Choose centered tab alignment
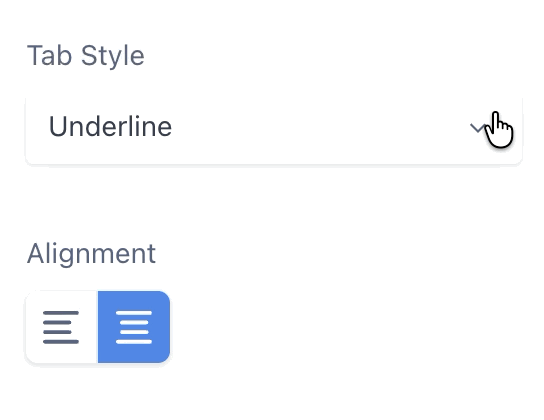 [x=134, y=327]
